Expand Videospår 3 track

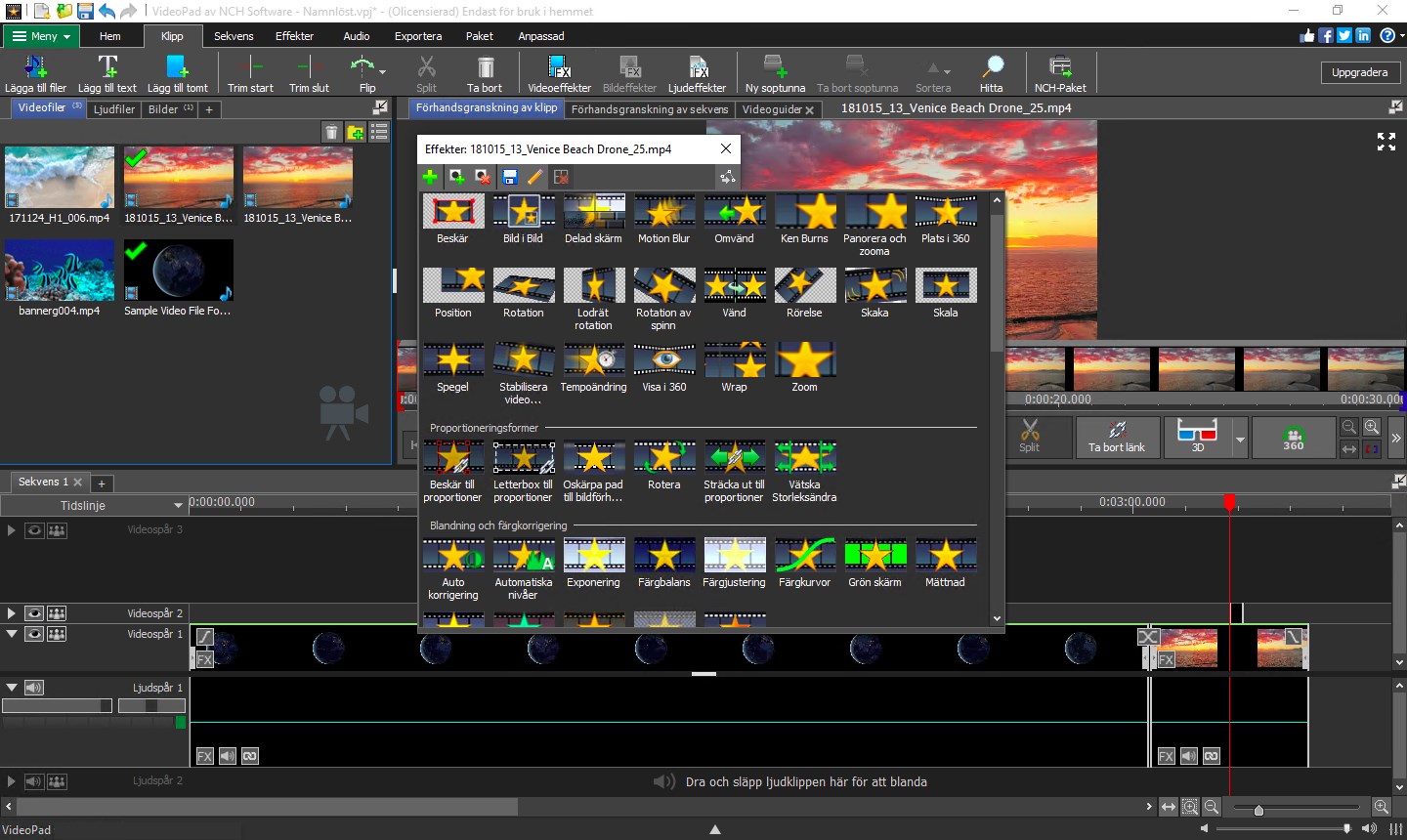pyautogui.click(x=12, y=530)
